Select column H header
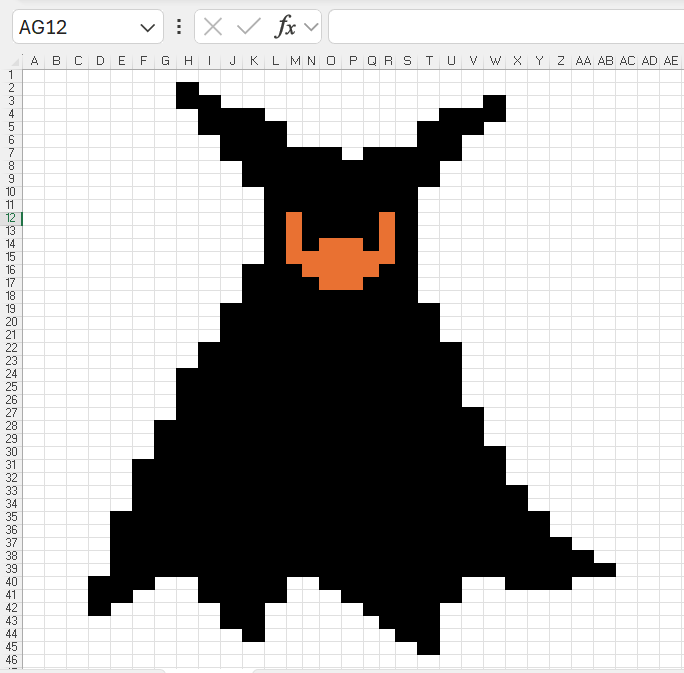Screen dimensions: 684x673 pyautogui.click(x=188, y=61)
